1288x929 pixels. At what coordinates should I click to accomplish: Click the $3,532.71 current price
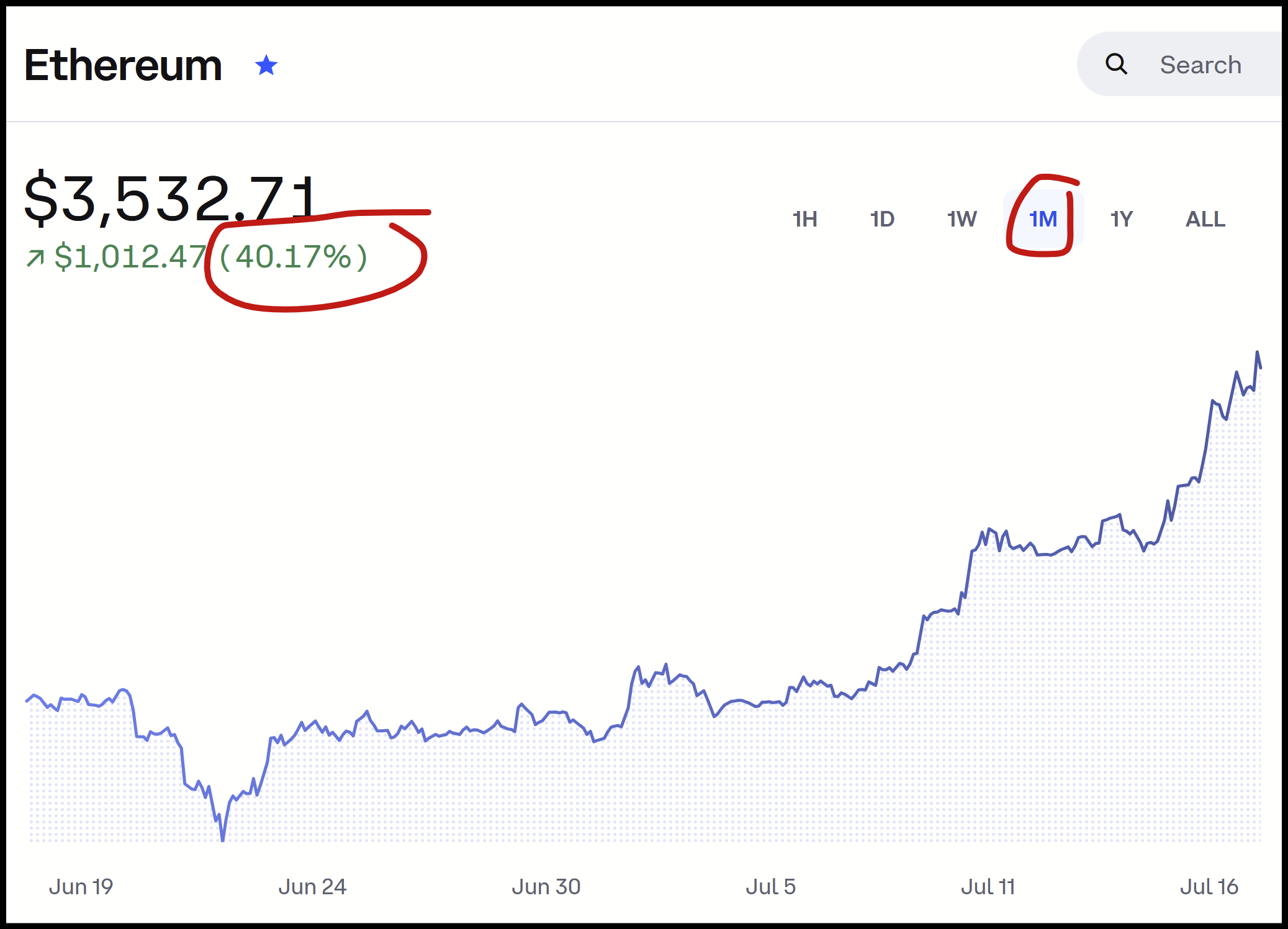pyautogui.click(x=171, y=199)
